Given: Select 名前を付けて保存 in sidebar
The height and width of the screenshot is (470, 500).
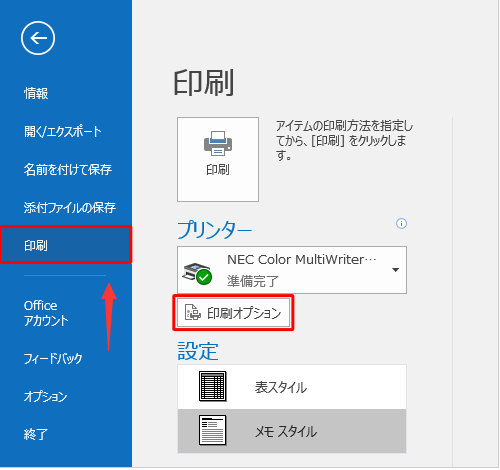Looking at the screenshot, I should 68,169.
